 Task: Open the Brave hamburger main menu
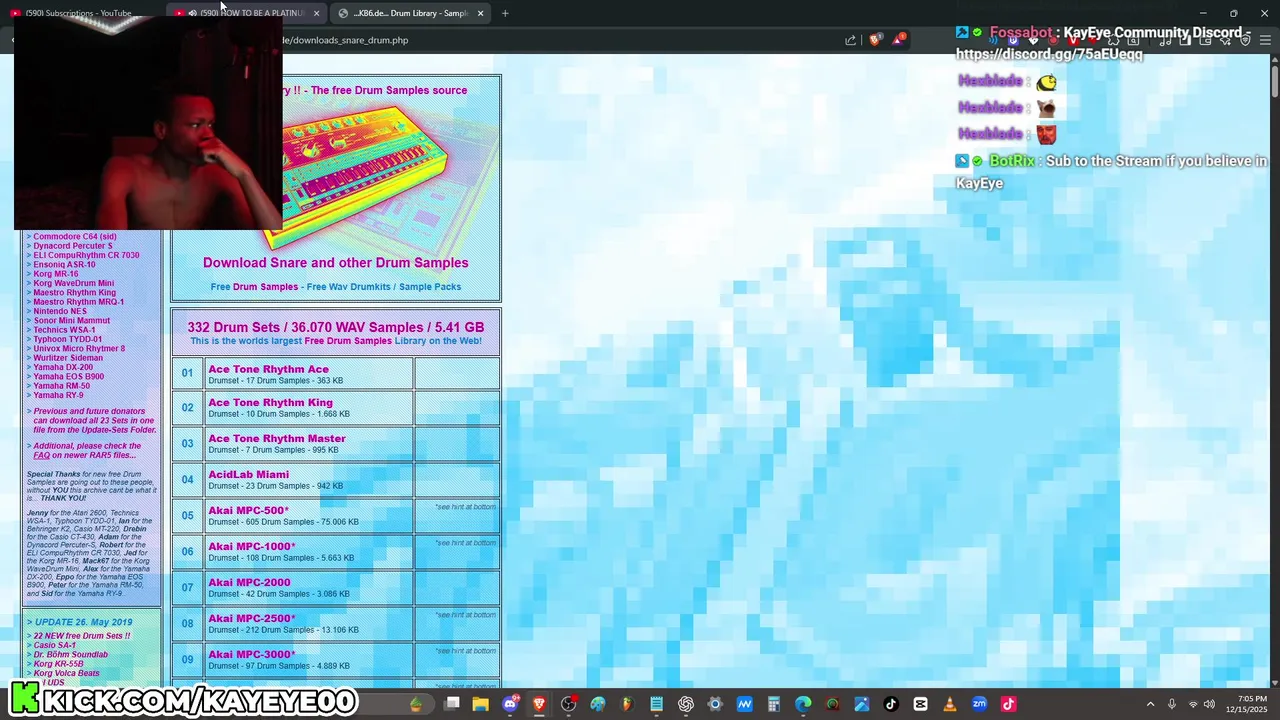[1264, 40]
